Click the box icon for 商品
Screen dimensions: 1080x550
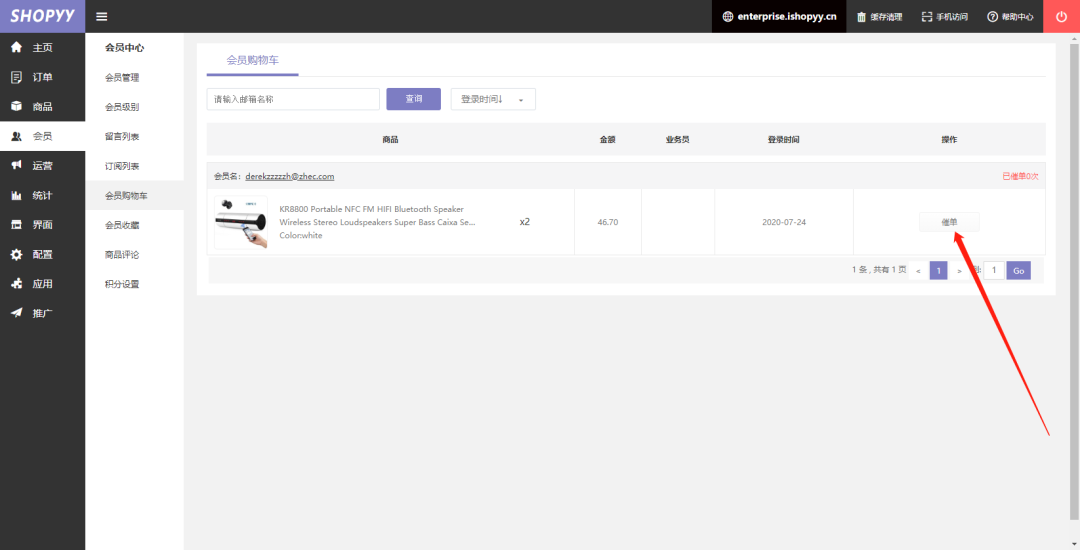pos(17,107)
